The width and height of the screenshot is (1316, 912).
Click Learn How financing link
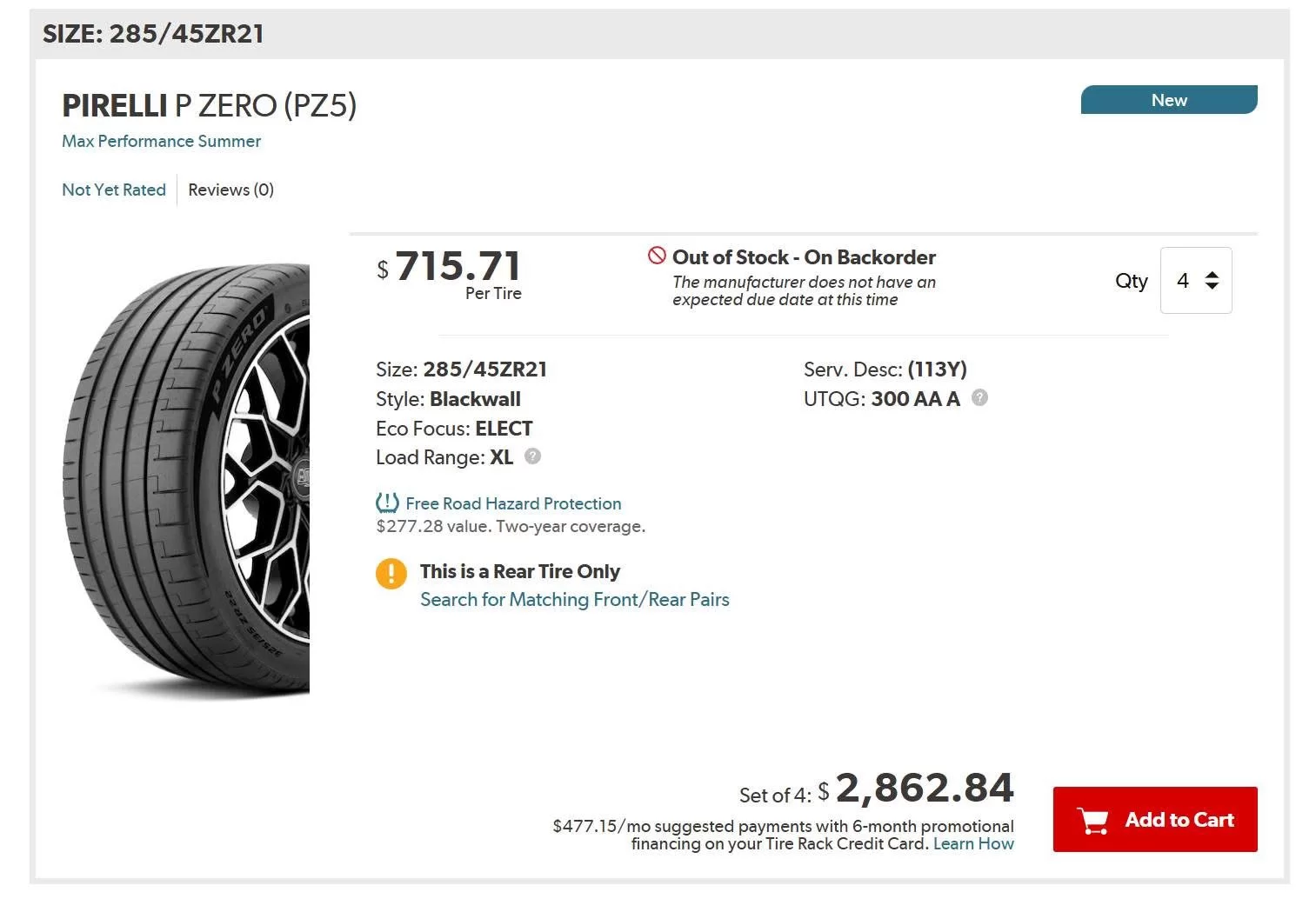click(973, 843)
